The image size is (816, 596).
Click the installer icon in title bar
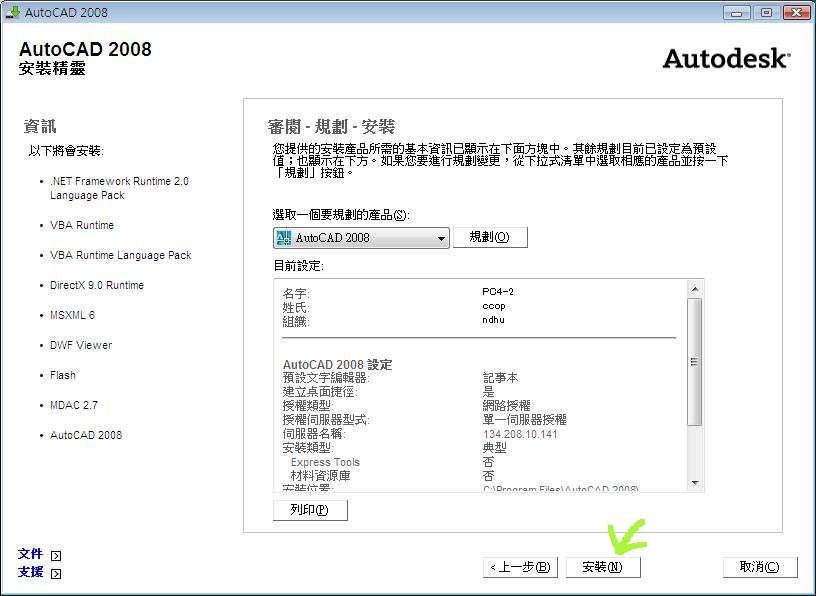coord(12,11)
